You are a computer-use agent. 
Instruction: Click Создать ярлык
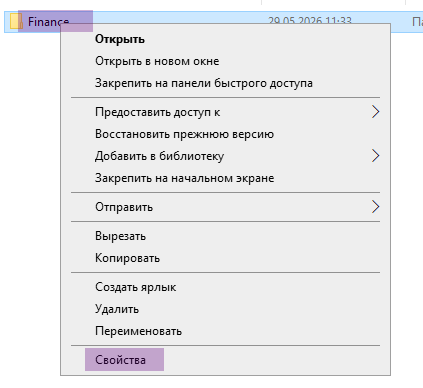tap(135, 287)
